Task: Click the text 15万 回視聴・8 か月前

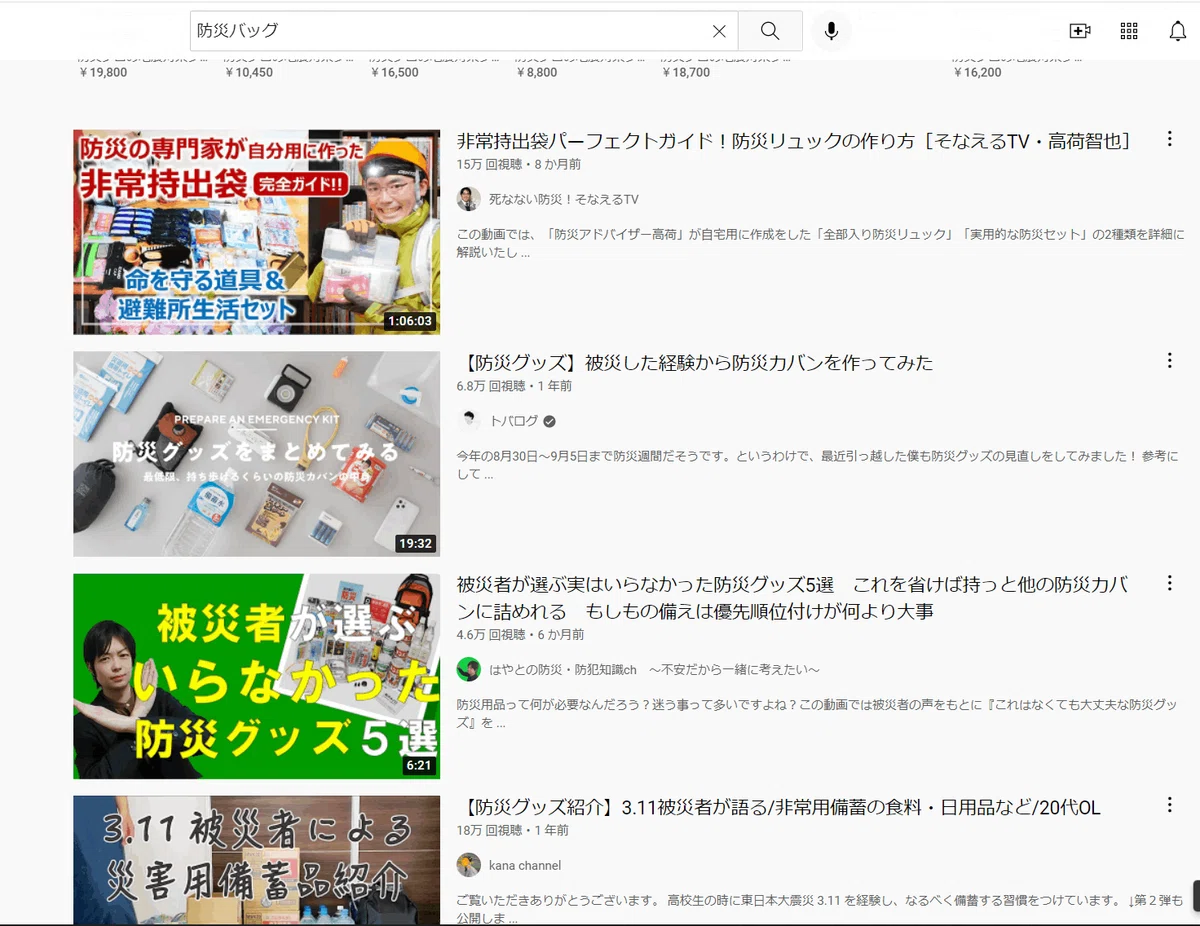Action: click(518, 164)
